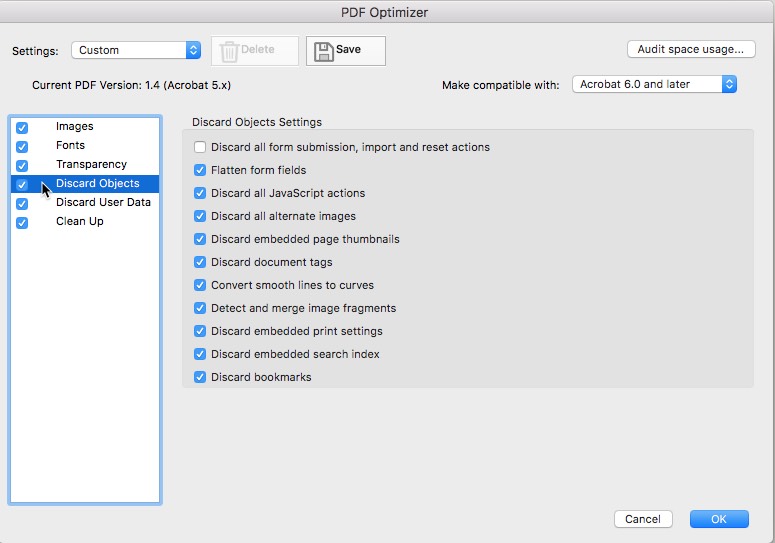
Task: Open the Settings Custom dropdown
Action: [x=136, y=50]
